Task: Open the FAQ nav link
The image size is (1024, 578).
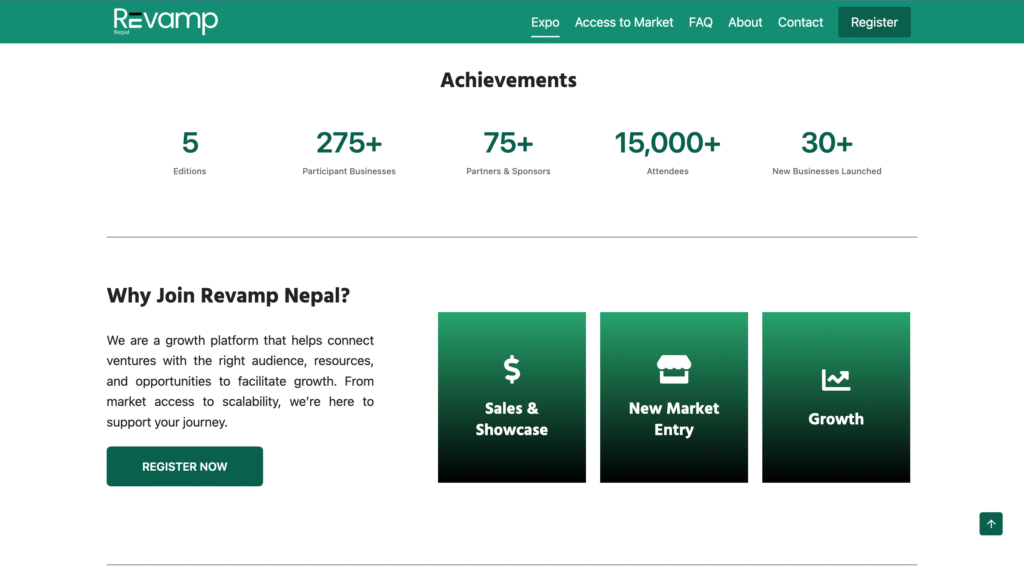Action: [701, 22]
